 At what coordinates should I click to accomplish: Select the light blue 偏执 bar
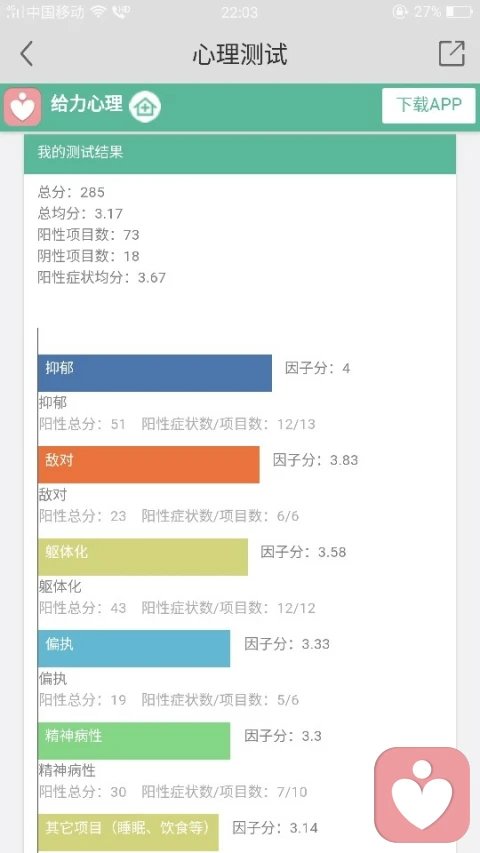(134, 648)
